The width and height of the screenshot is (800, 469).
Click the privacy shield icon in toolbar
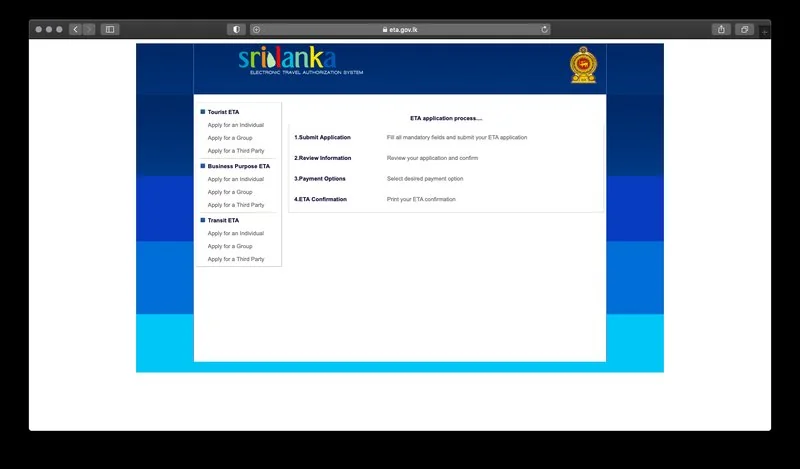tap(236, 30)
